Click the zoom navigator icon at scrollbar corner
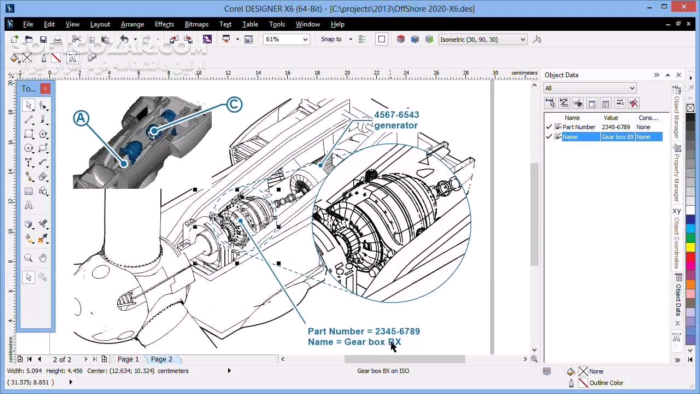 coord(534,359)
